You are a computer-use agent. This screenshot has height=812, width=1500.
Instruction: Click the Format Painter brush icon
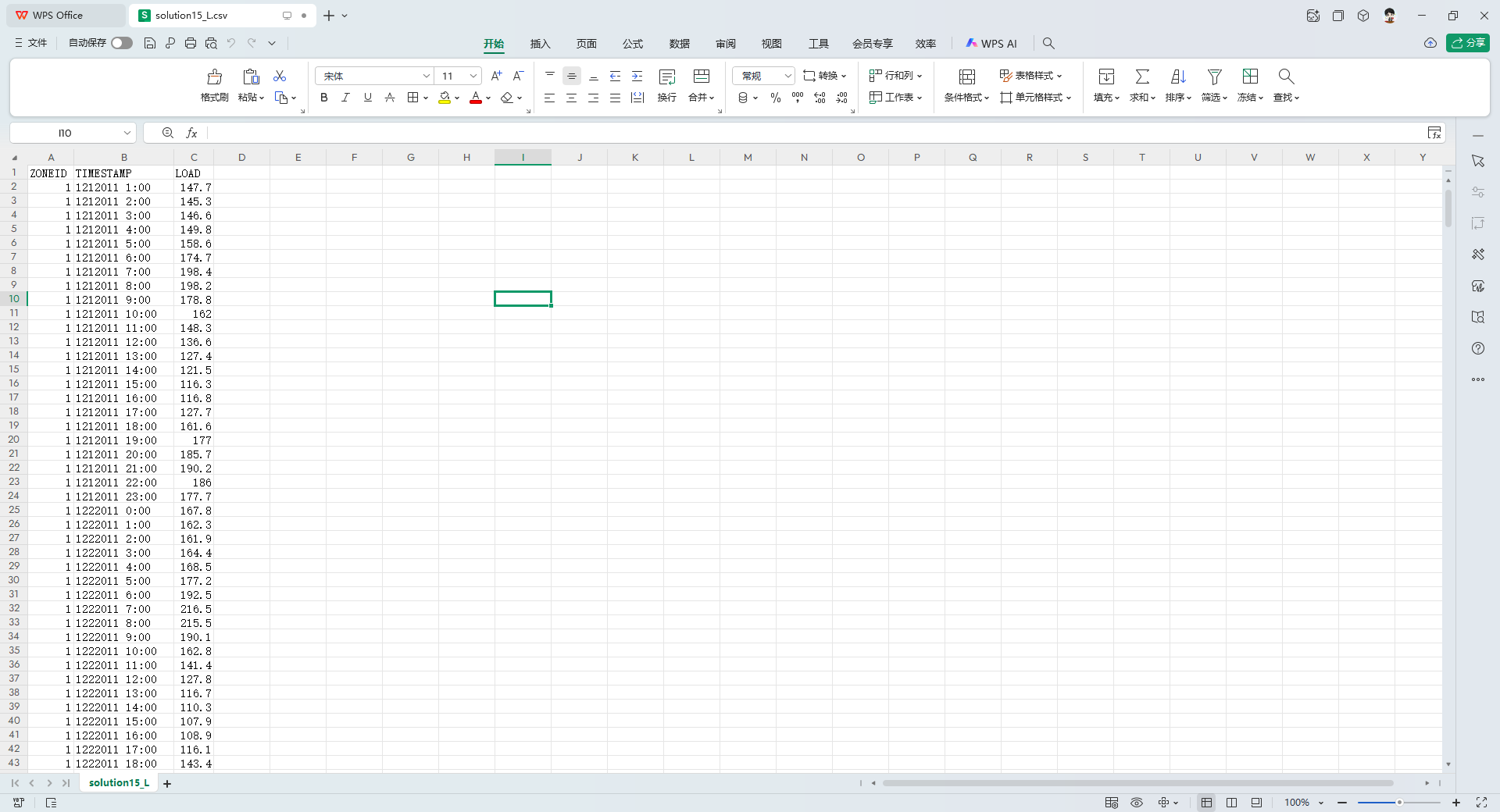[214, 77]
